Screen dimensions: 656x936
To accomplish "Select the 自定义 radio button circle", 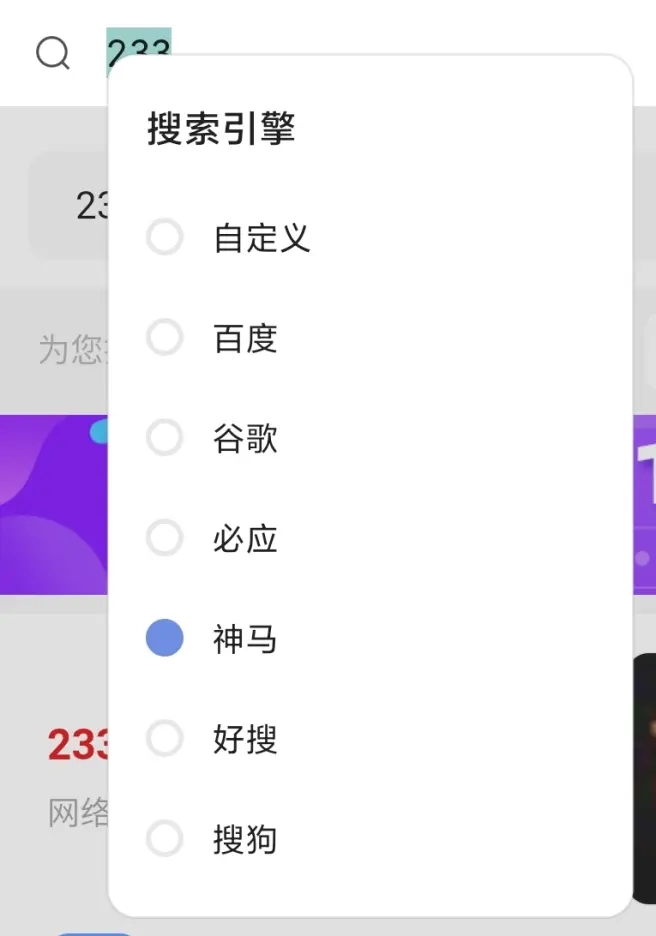I will 165,238.
